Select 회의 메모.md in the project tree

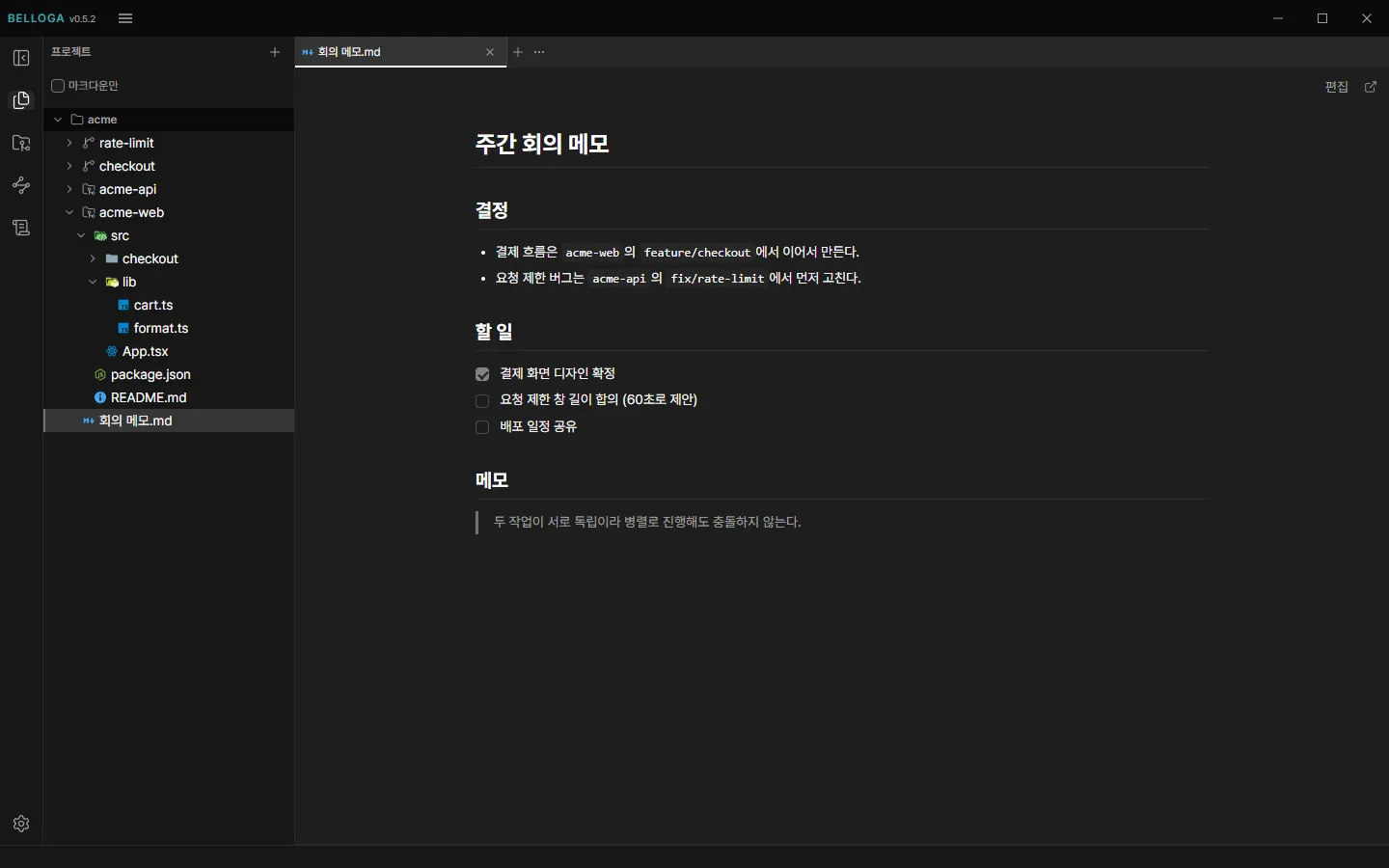[x=169, y=420]
